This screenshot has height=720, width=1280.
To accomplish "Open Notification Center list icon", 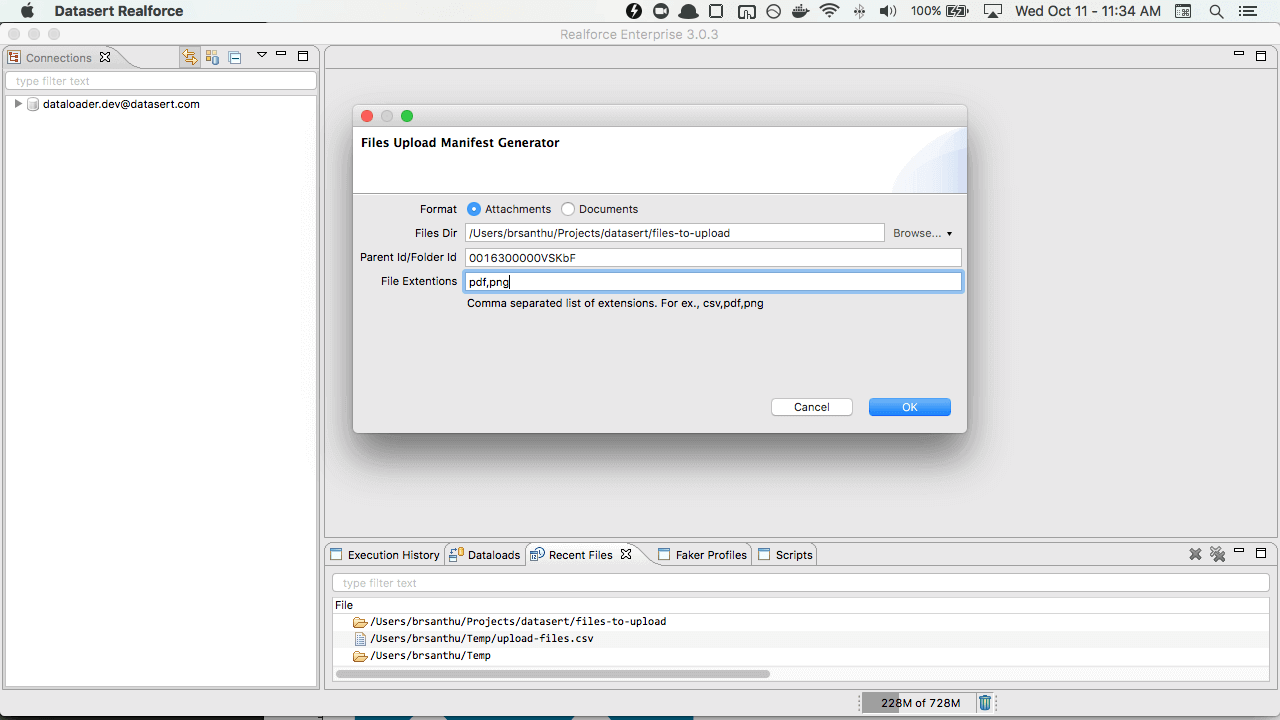I will coord(1247,11).
